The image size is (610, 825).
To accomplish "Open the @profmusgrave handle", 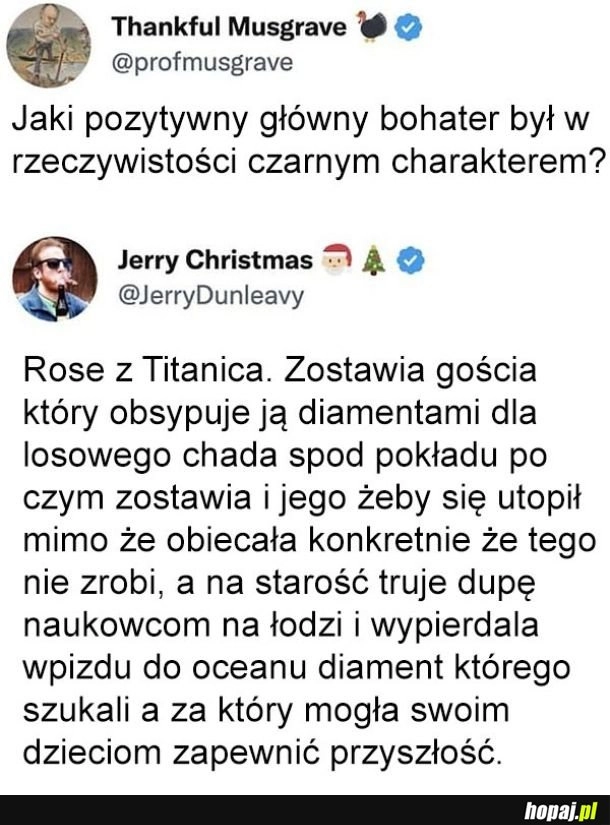I will (202, 63).
